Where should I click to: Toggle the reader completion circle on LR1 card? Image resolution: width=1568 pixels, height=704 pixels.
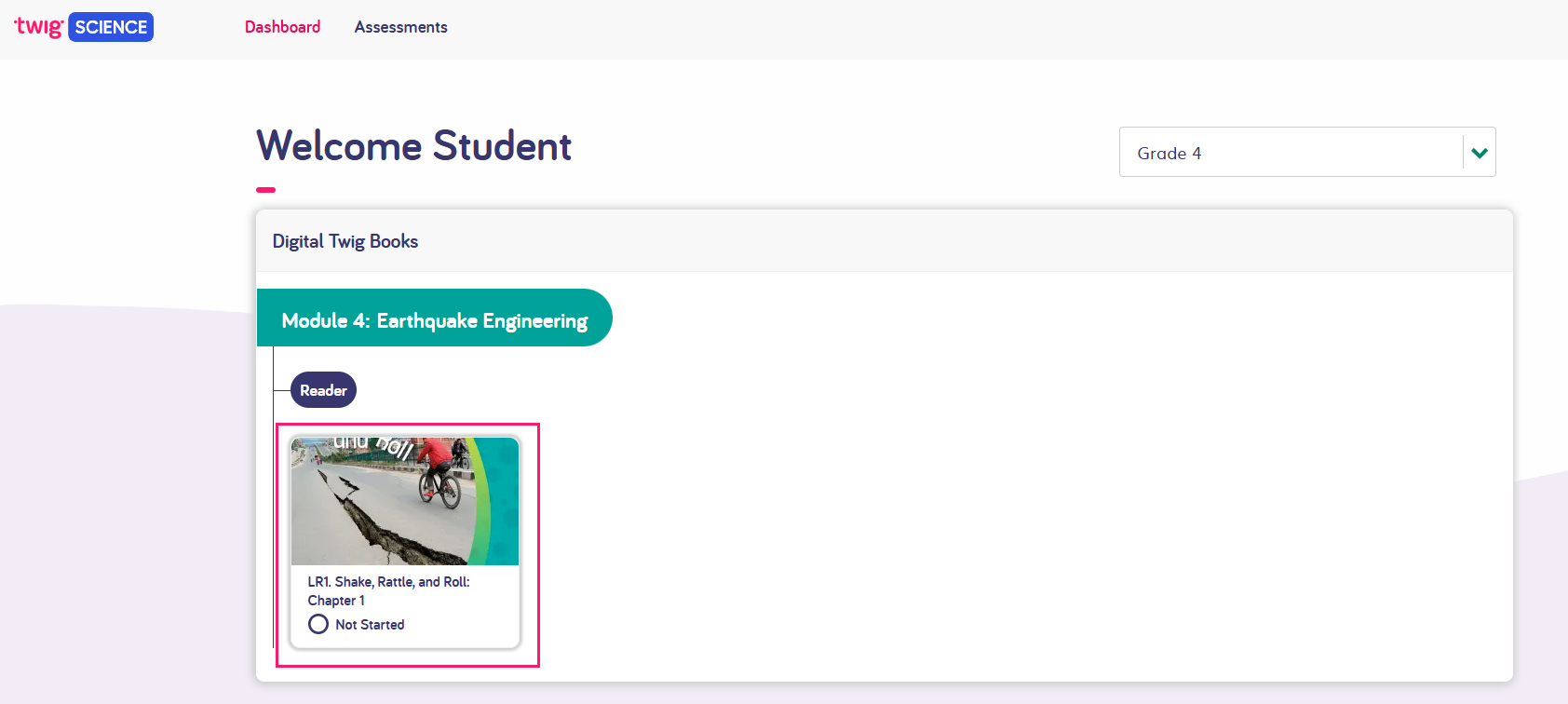coord(318,624)
